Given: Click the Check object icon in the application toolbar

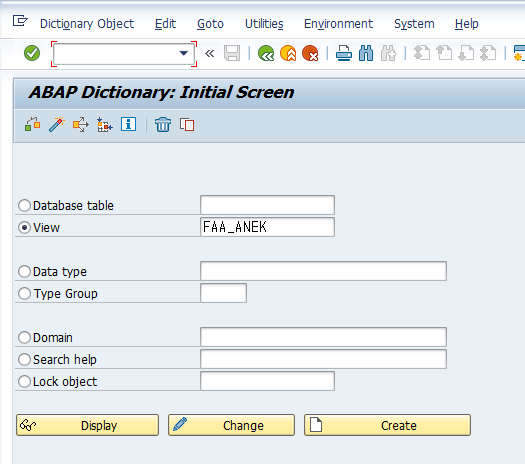Looking at the screenshot, I should coord(32,125).
